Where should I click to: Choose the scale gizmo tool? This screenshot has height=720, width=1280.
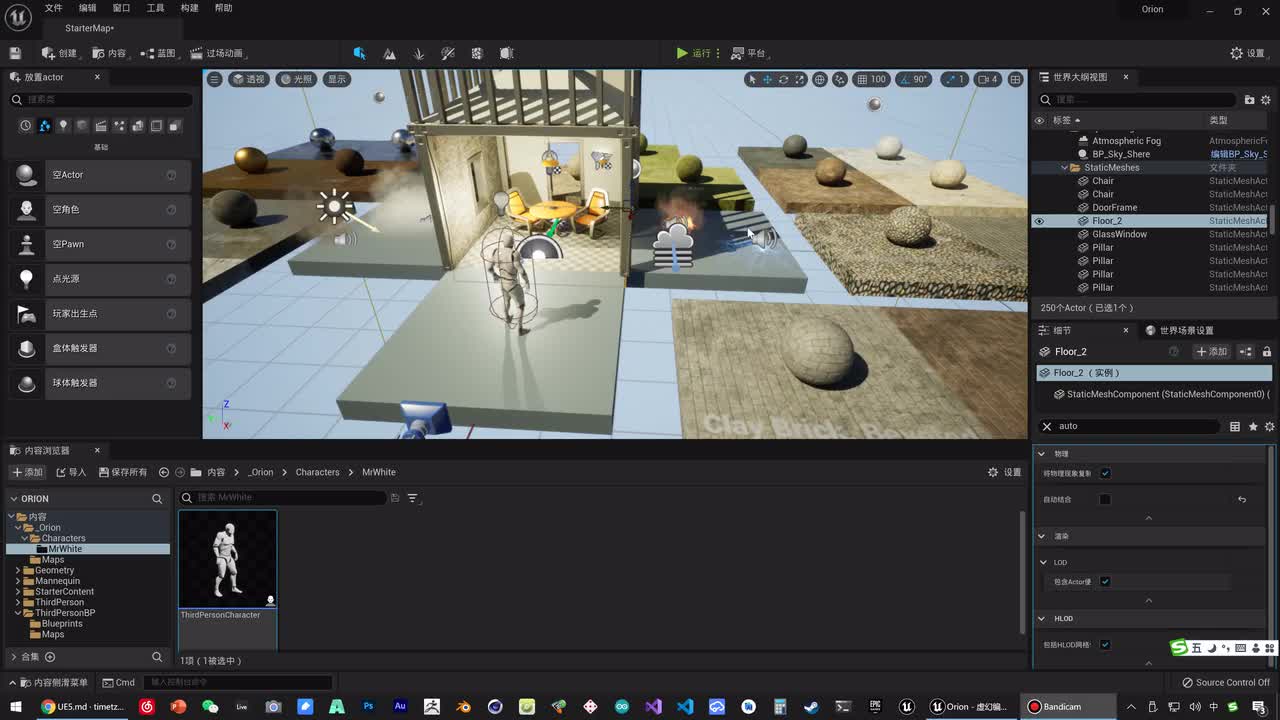click(x=799, y=79)
